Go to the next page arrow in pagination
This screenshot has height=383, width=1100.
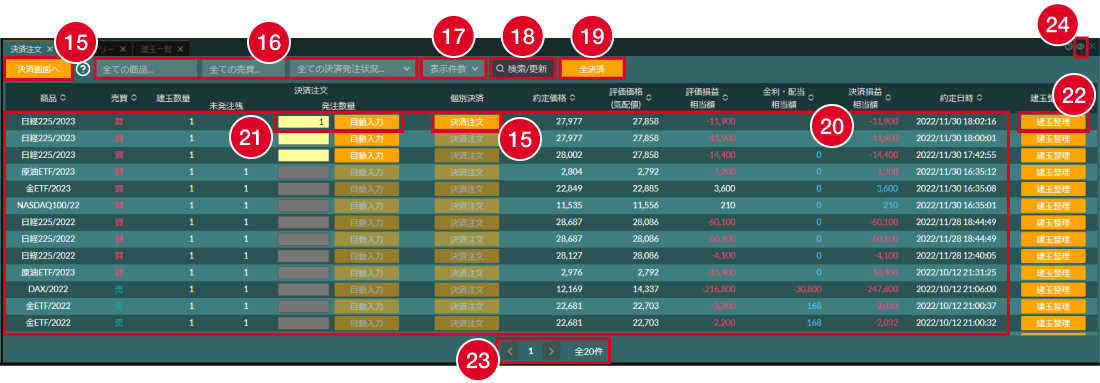coord(552,350)
